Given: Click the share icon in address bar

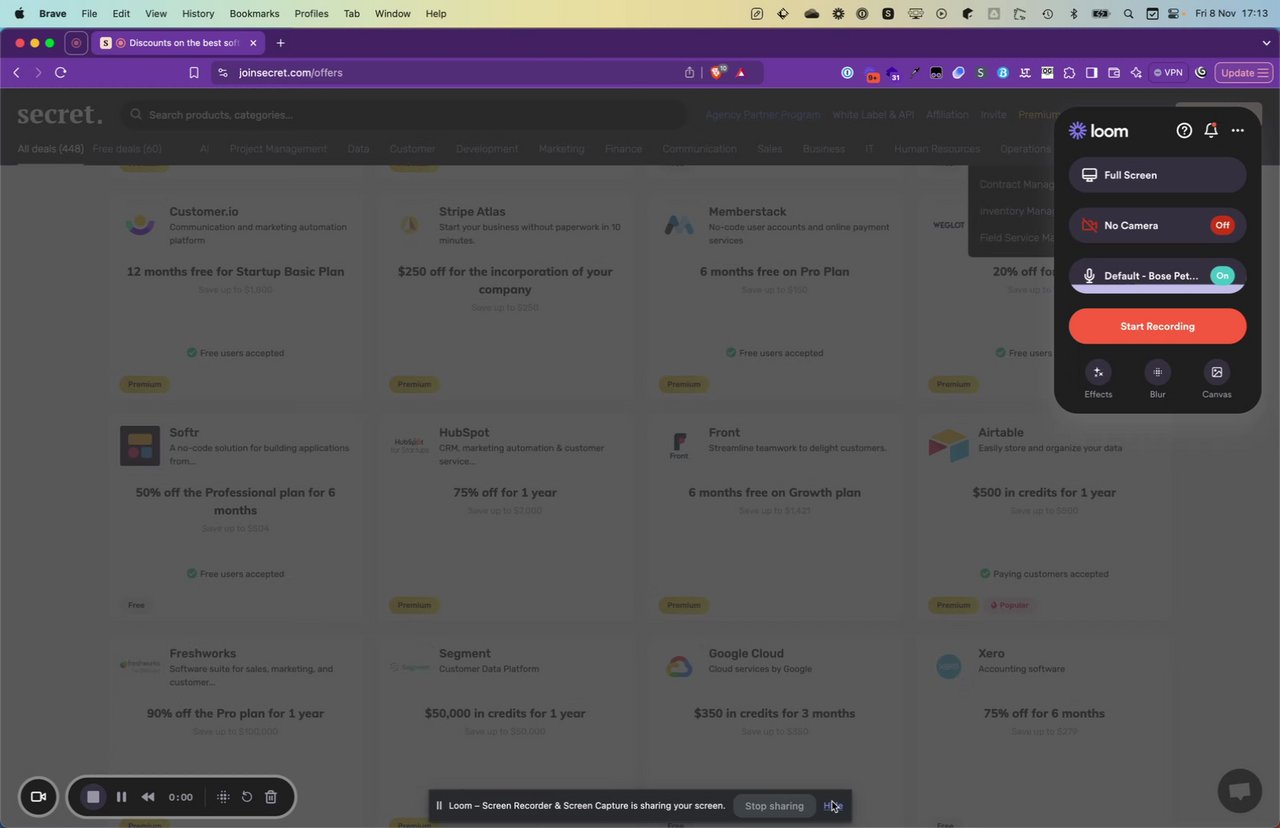Looking at the screenshot, I should (x=690, y=72).
